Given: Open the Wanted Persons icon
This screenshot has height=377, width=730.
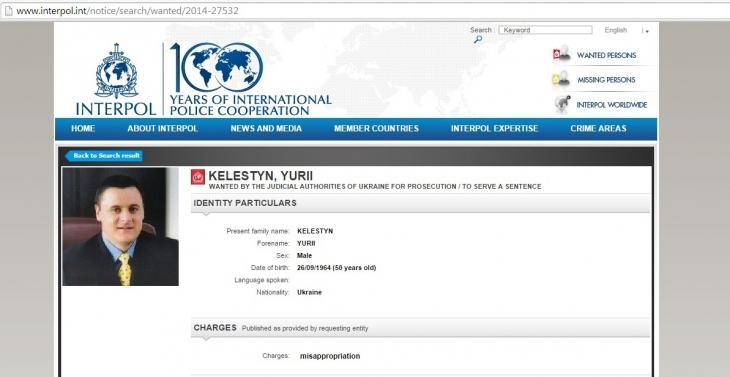Looking at the screenshot, I should pyautogui.click(x=562, y=54).
